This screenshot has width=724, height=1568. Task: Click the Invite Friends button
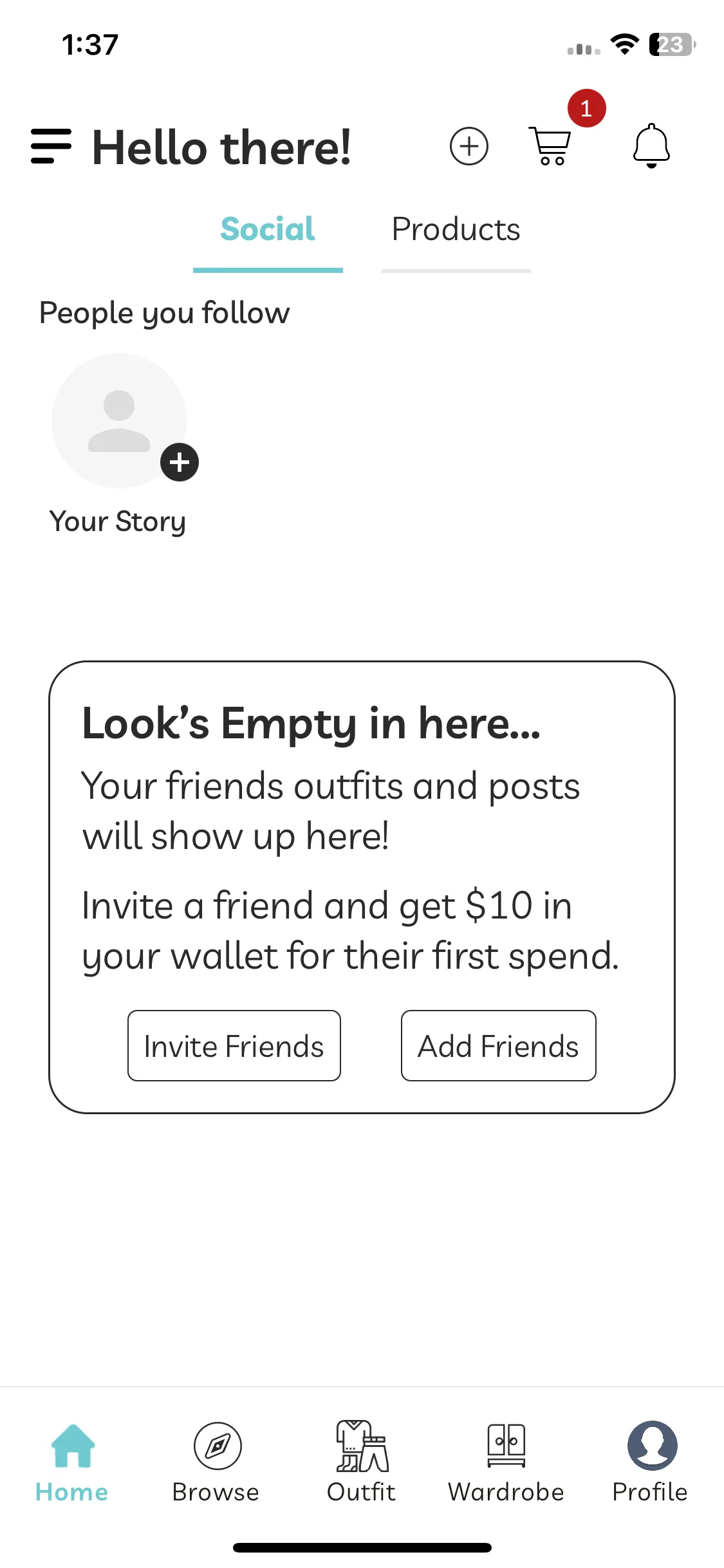pos(234,1045)
